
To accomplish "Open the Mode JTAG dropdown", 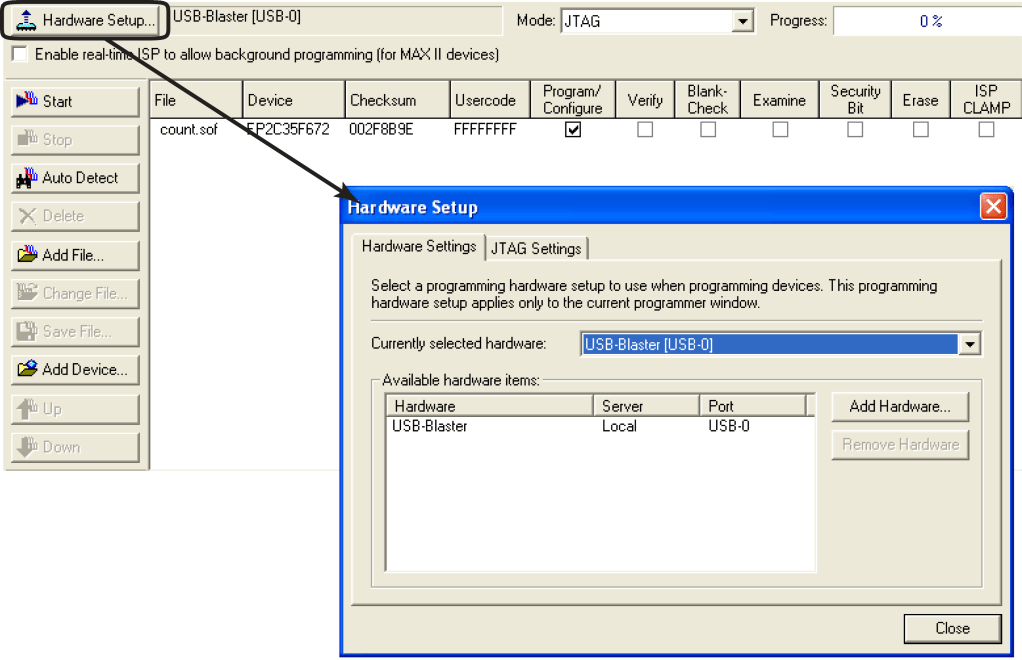I will tap(742, 21).
